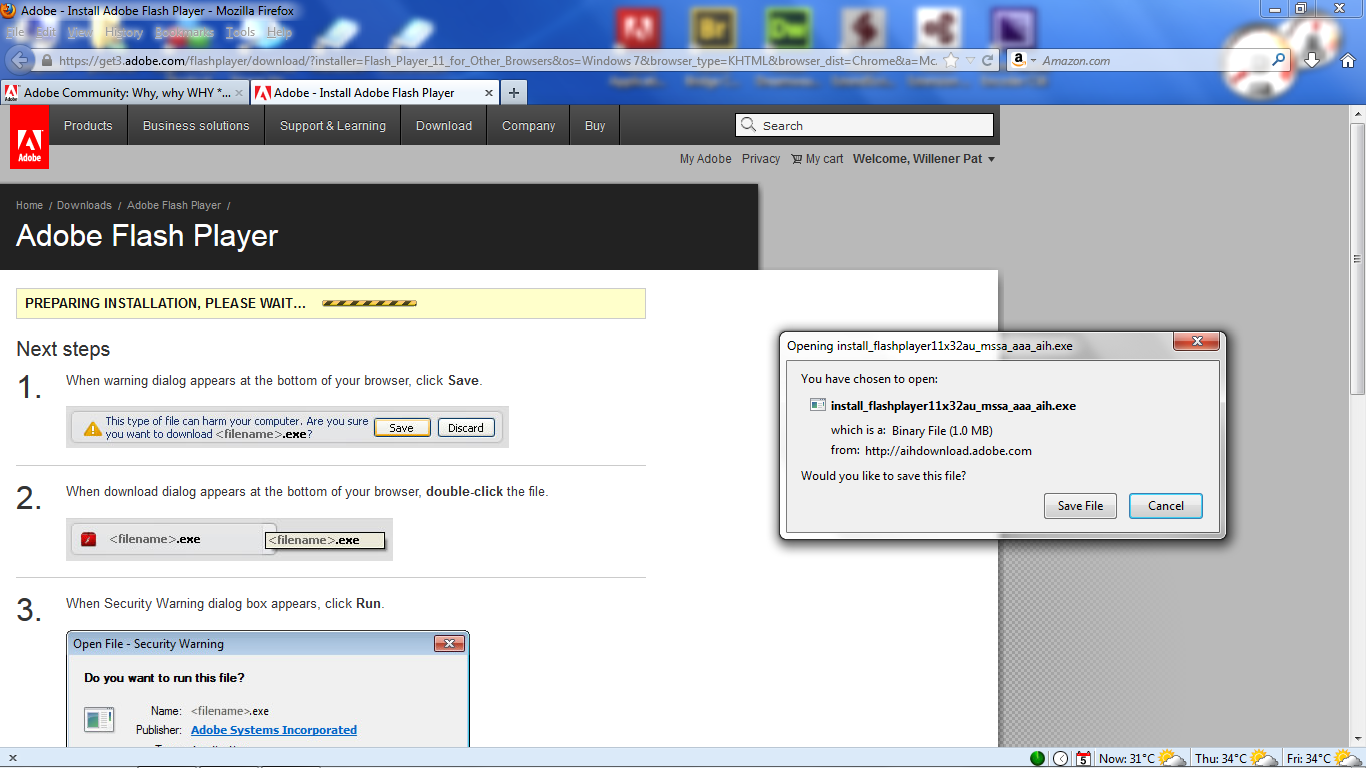This screenshot has height=768, width=1366.
Task: Close the Adobe Community tab
Action: point(239,93)
